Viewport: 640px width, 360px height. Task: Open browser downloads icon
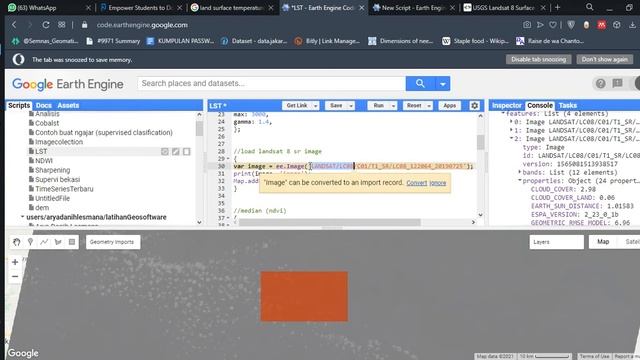pos(632,25)
